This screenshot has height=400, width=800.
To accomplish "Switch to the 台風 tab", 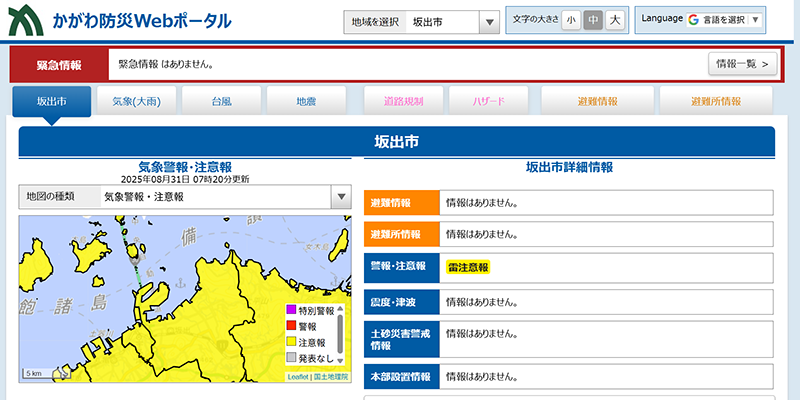I will click(x=221, y=102).
